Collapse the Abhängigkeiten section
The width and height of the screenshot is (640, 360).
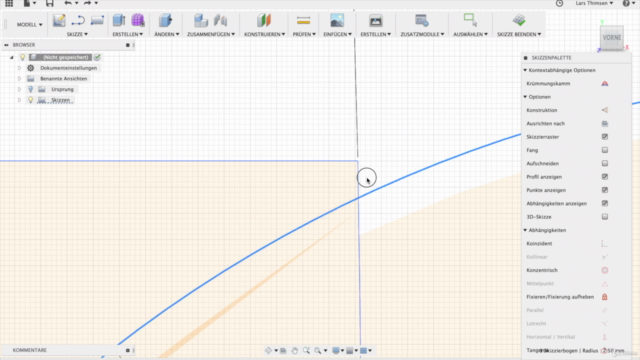[x=525, y=230]
